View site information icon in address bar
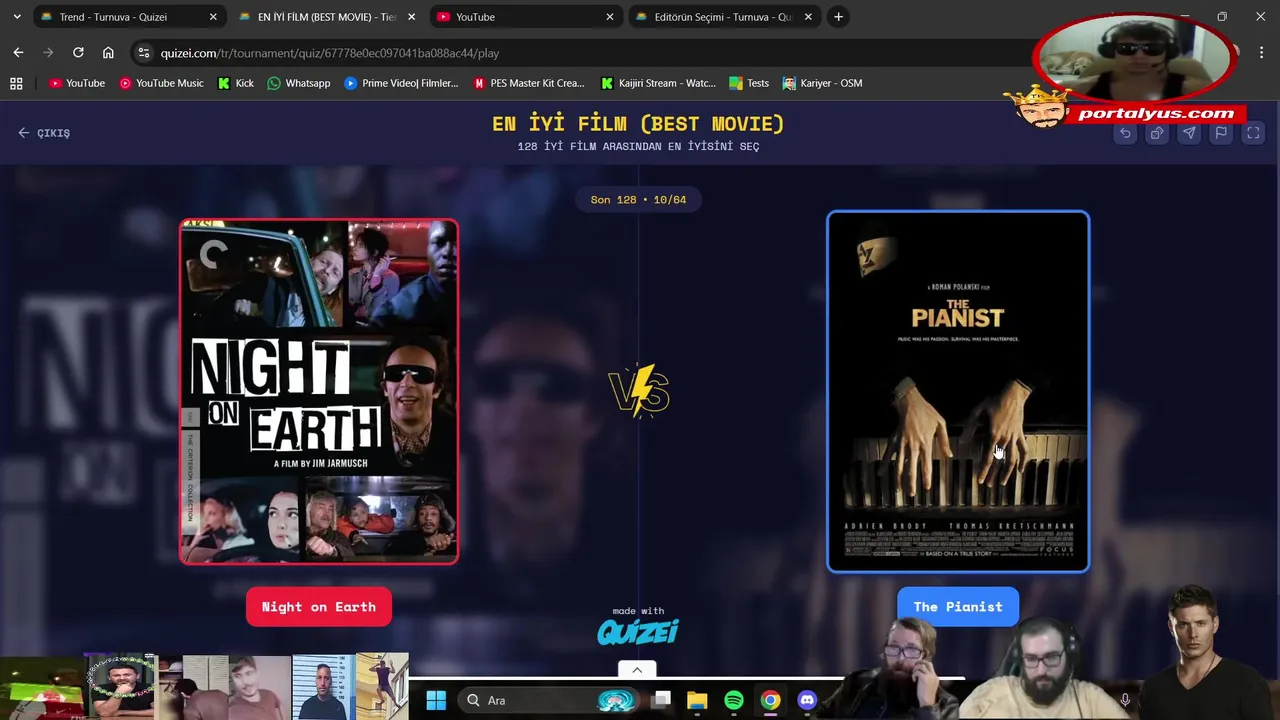The height and width of the screenshot is (720, 1280). click(144, 53)
